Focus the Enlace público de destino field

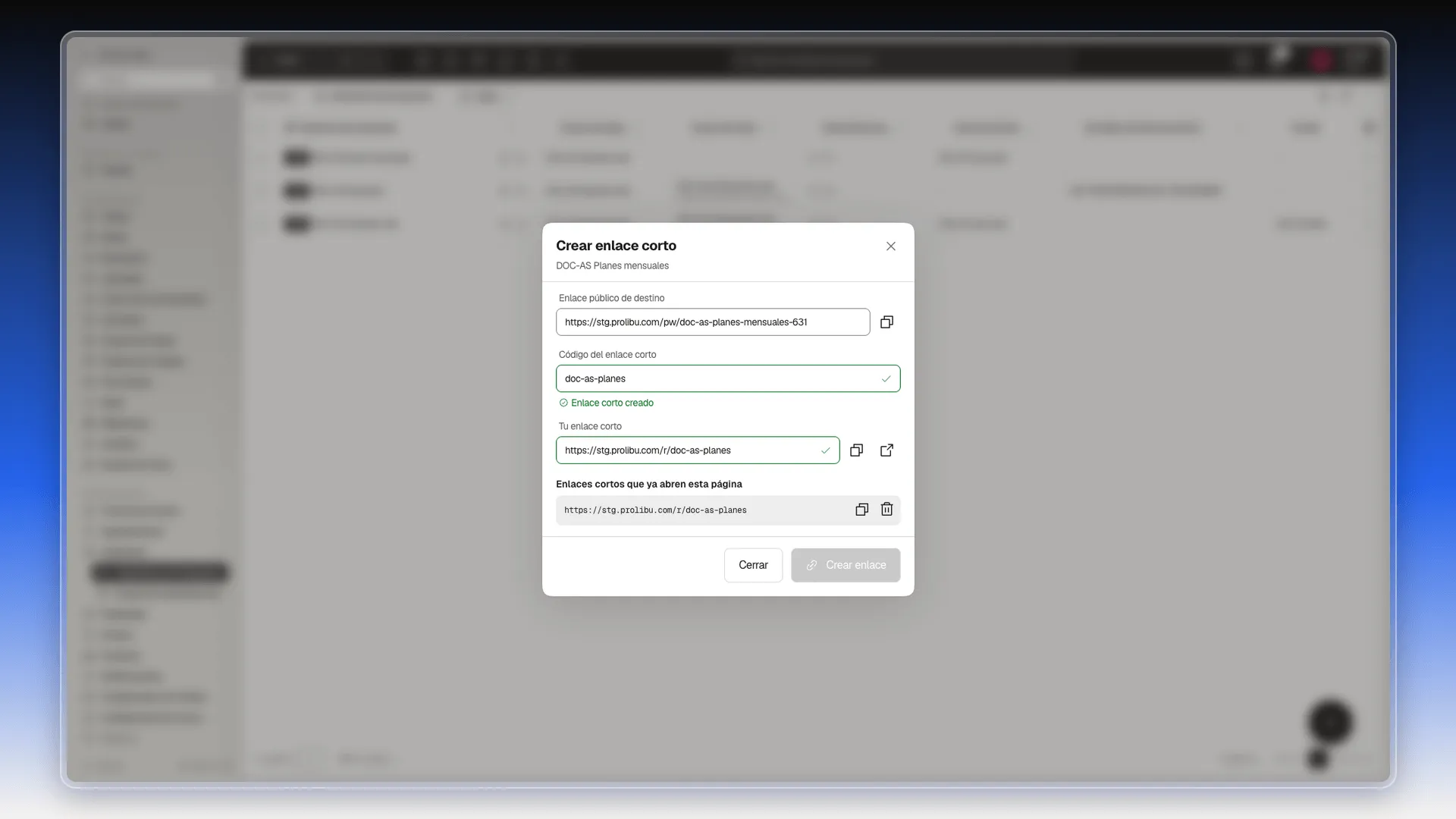tap(713, 322)
